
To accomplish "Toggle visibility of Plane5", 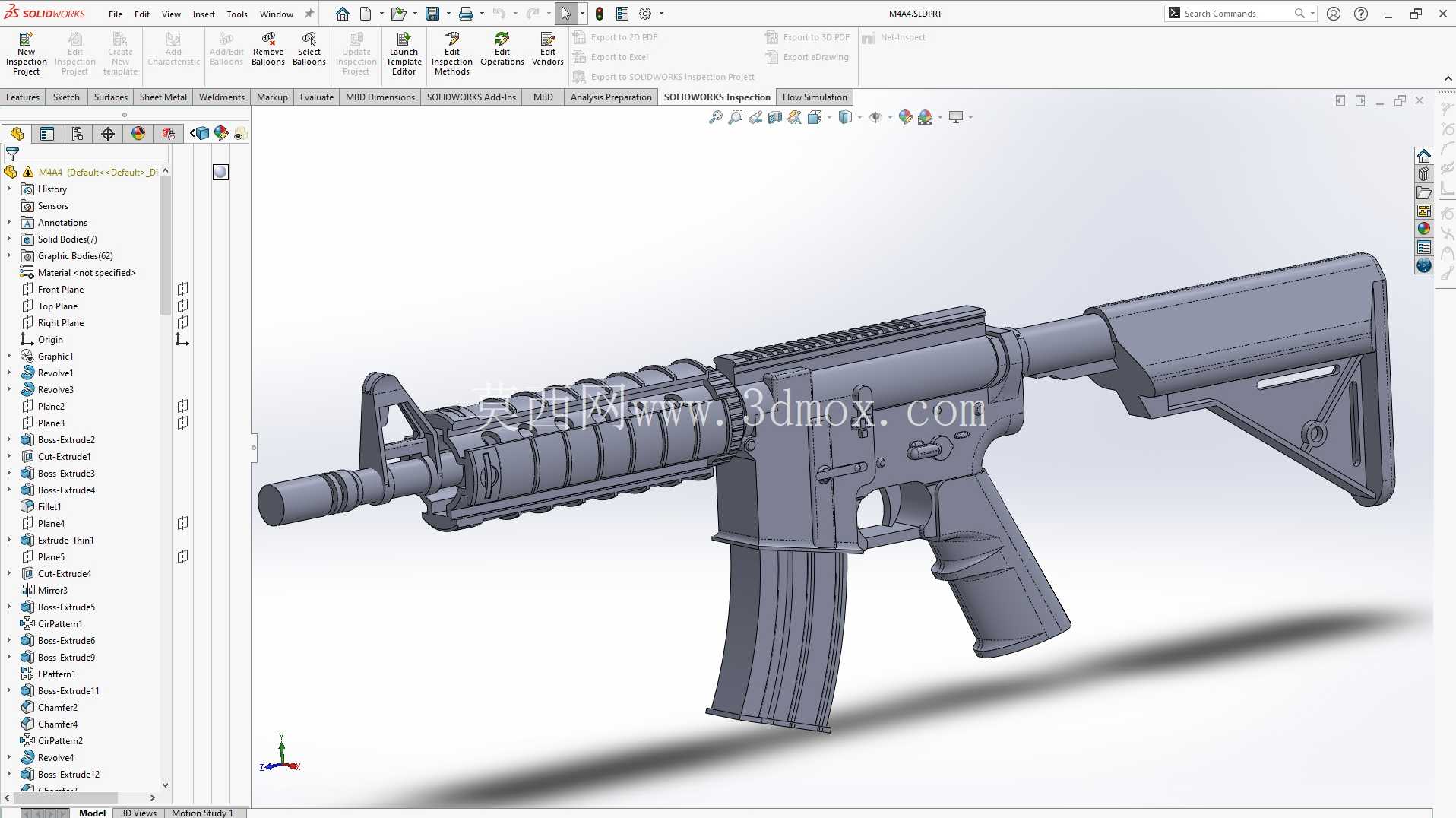I will coord(182,556).
